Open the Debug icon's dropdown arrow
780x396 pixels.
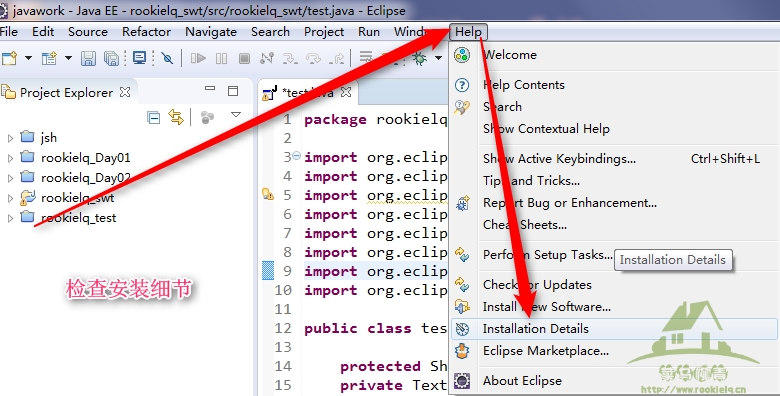point(438,58)
